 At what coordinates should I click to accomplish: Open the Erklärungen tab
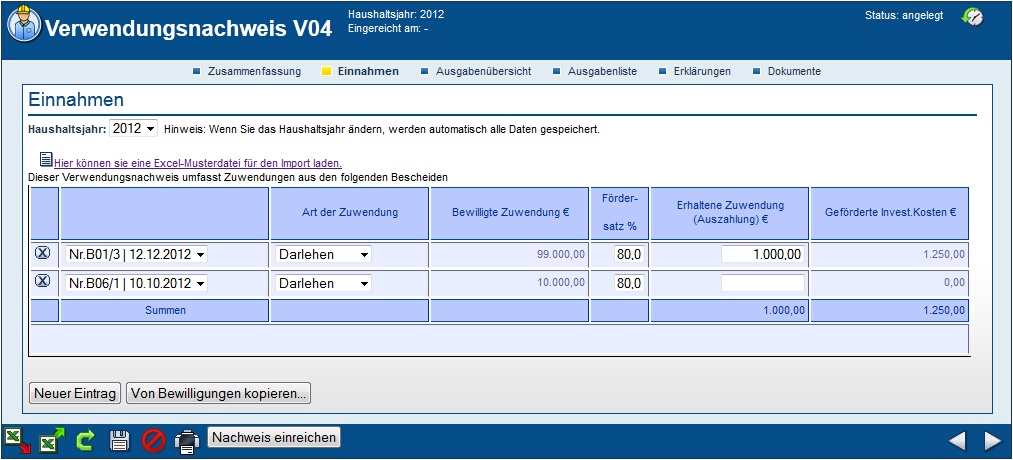pos(702,72)
